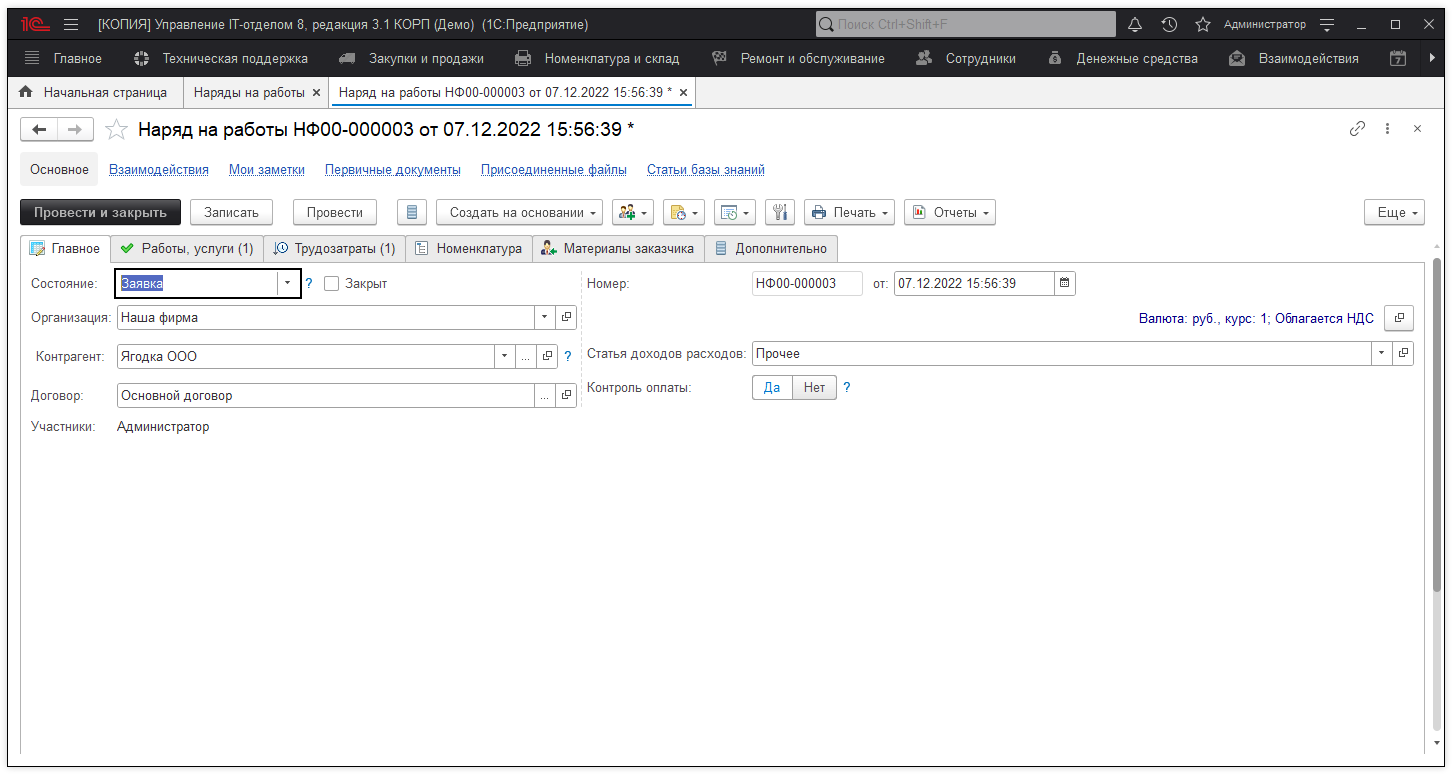Expand the Состояние dropdown list
This screenshot has height=774, width=1452.
(288, 284)
